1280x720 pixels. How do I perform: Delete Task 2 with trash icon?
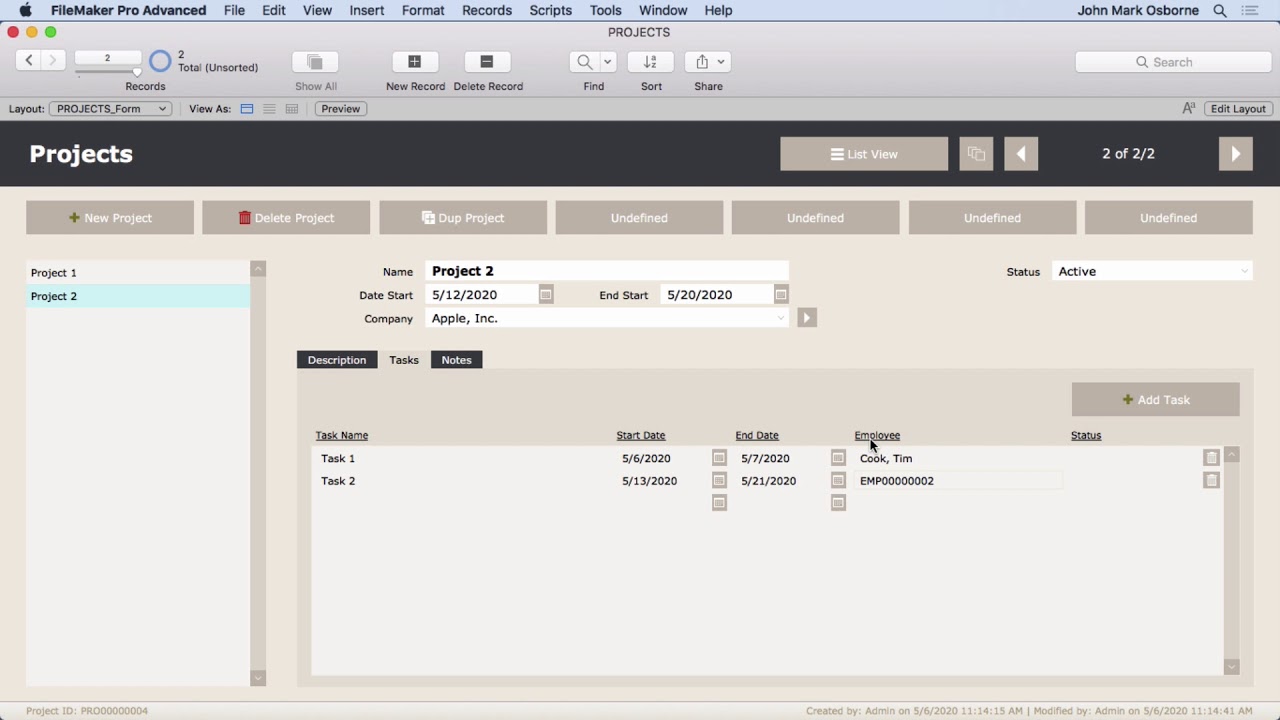pos(1211,481)
